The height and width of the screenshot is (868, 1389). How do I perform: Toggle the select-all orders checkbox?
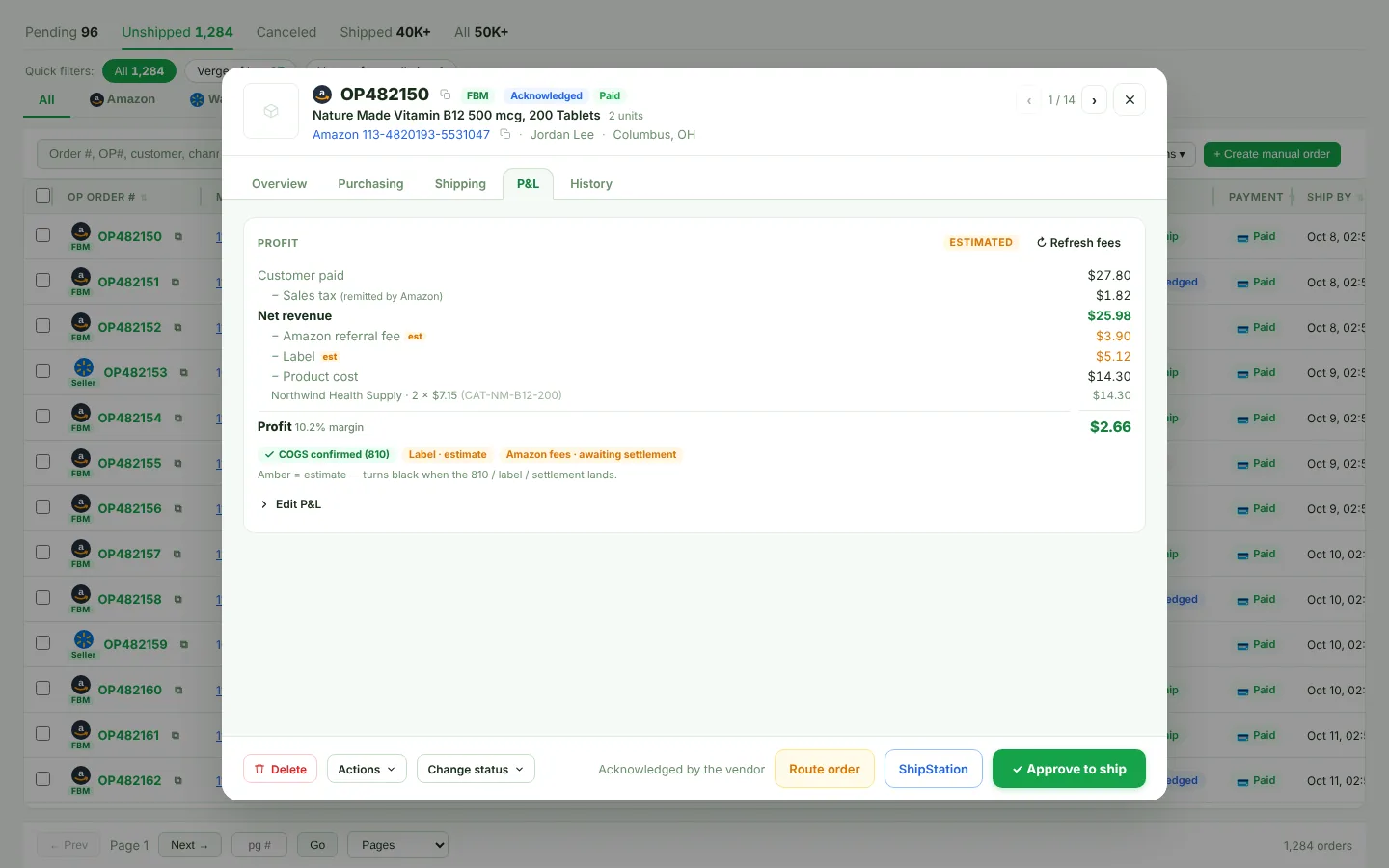click(x=43, y=196)
